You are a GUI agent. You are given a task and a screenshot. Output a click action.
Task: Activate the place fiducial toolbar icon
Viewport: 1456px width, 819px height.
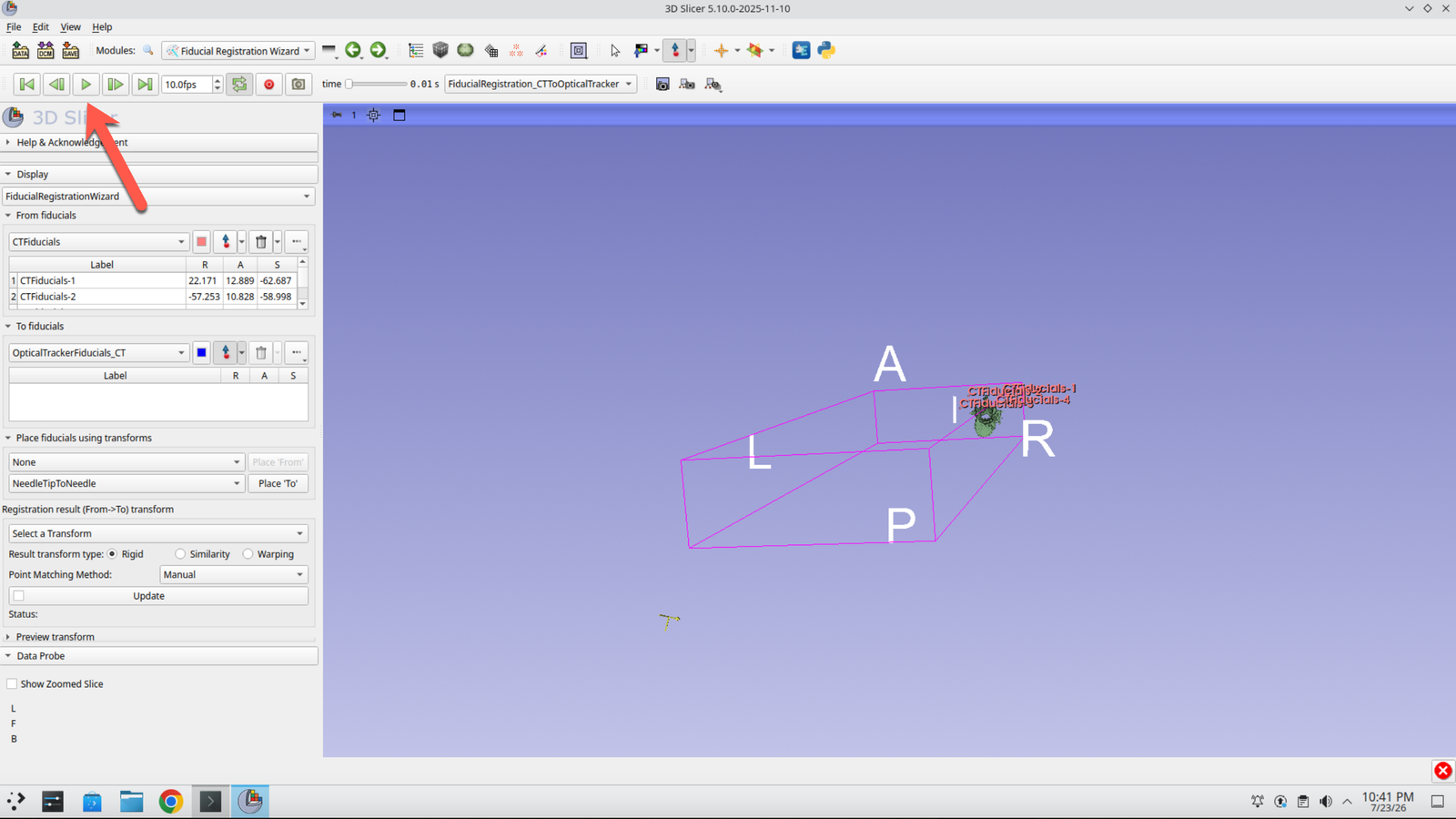(x=675, y=51)
